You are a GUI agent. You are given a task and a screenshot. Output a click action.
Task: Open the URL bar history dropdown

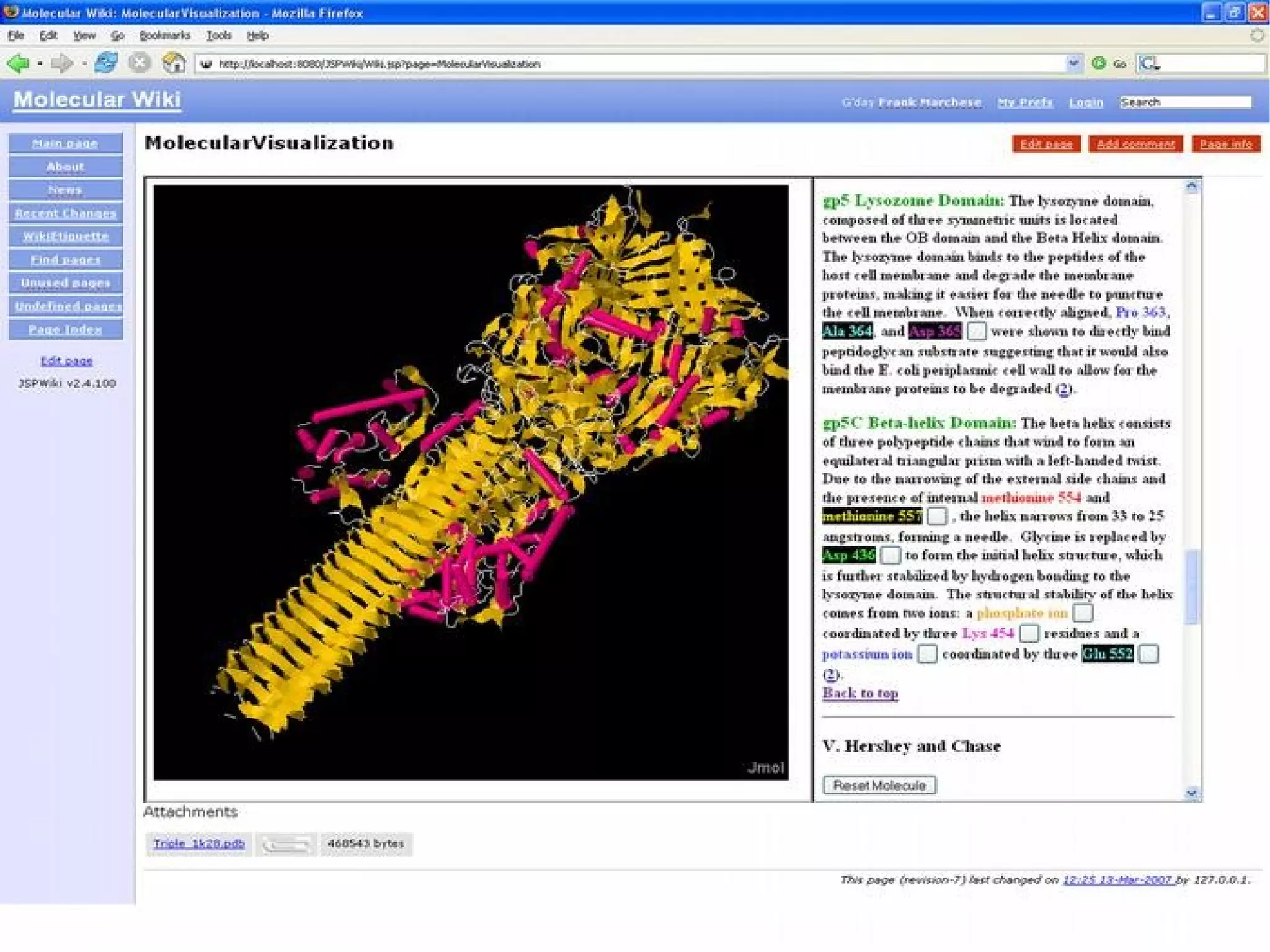[x=1073, y=63]
